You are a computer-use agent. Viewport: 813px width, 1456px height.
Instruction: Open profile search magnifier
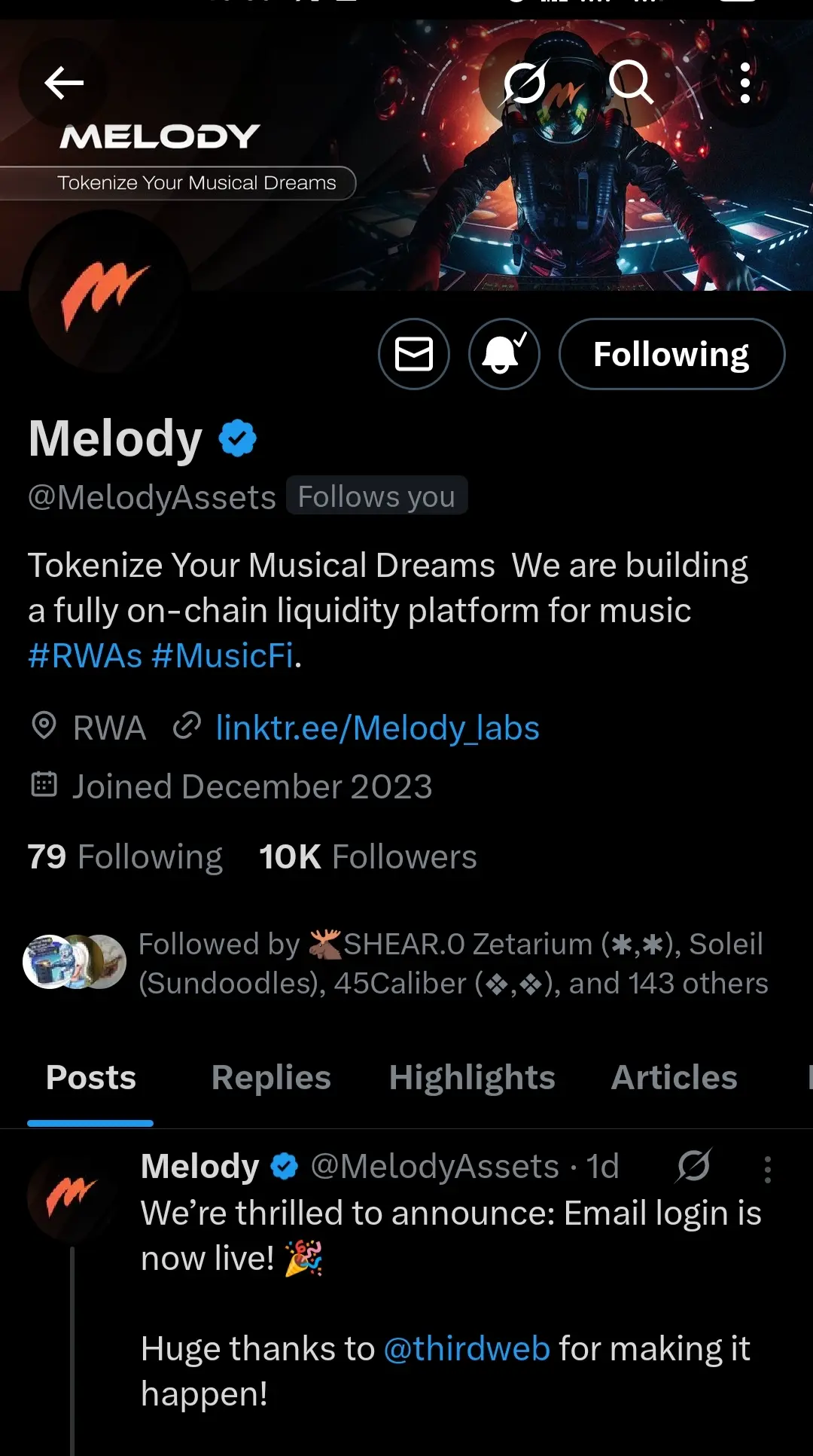631,83
